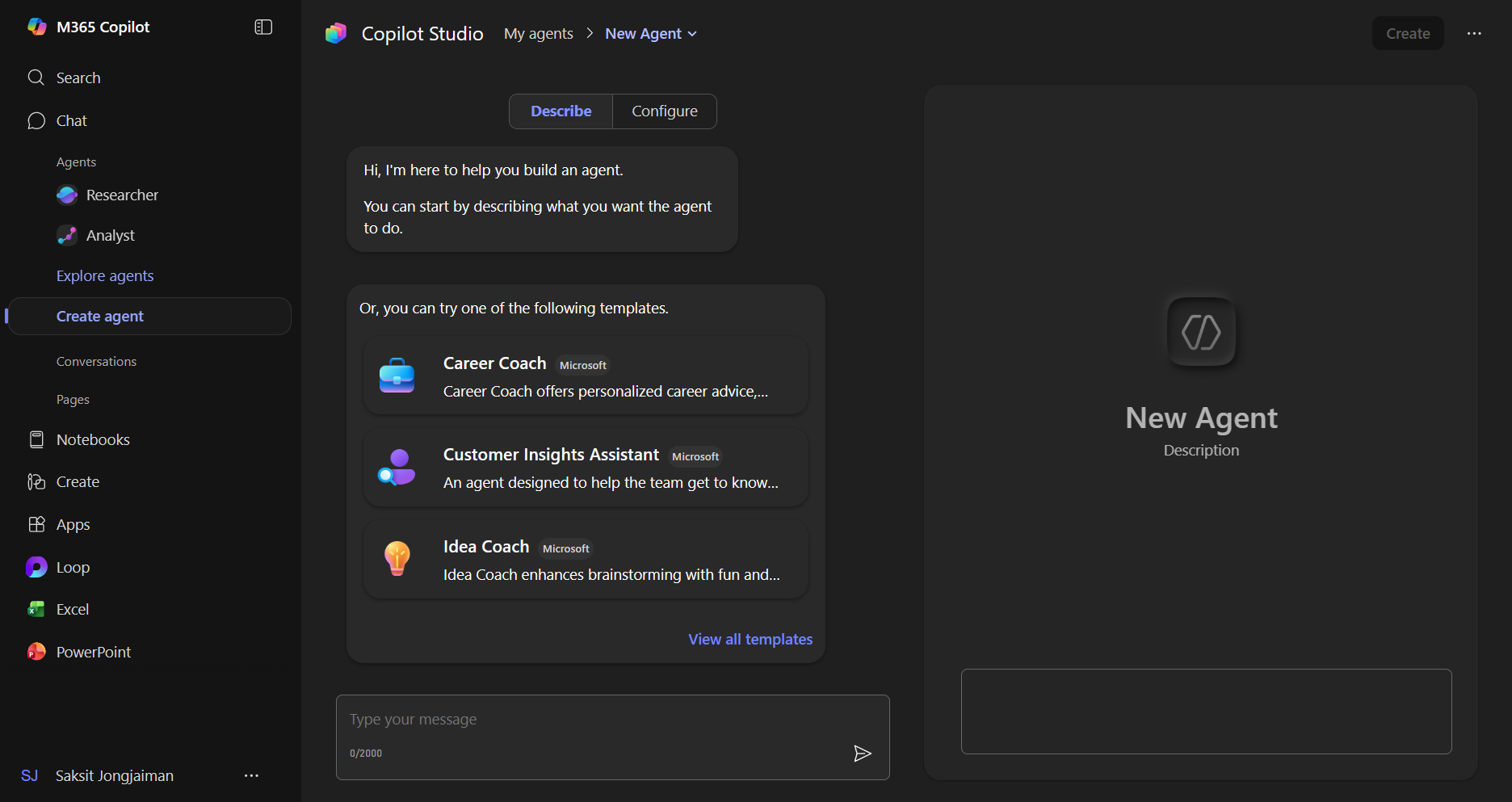Select the Idea Coach template card
Viewport: 1512px width, 802px height.
[x=585, y=559]
